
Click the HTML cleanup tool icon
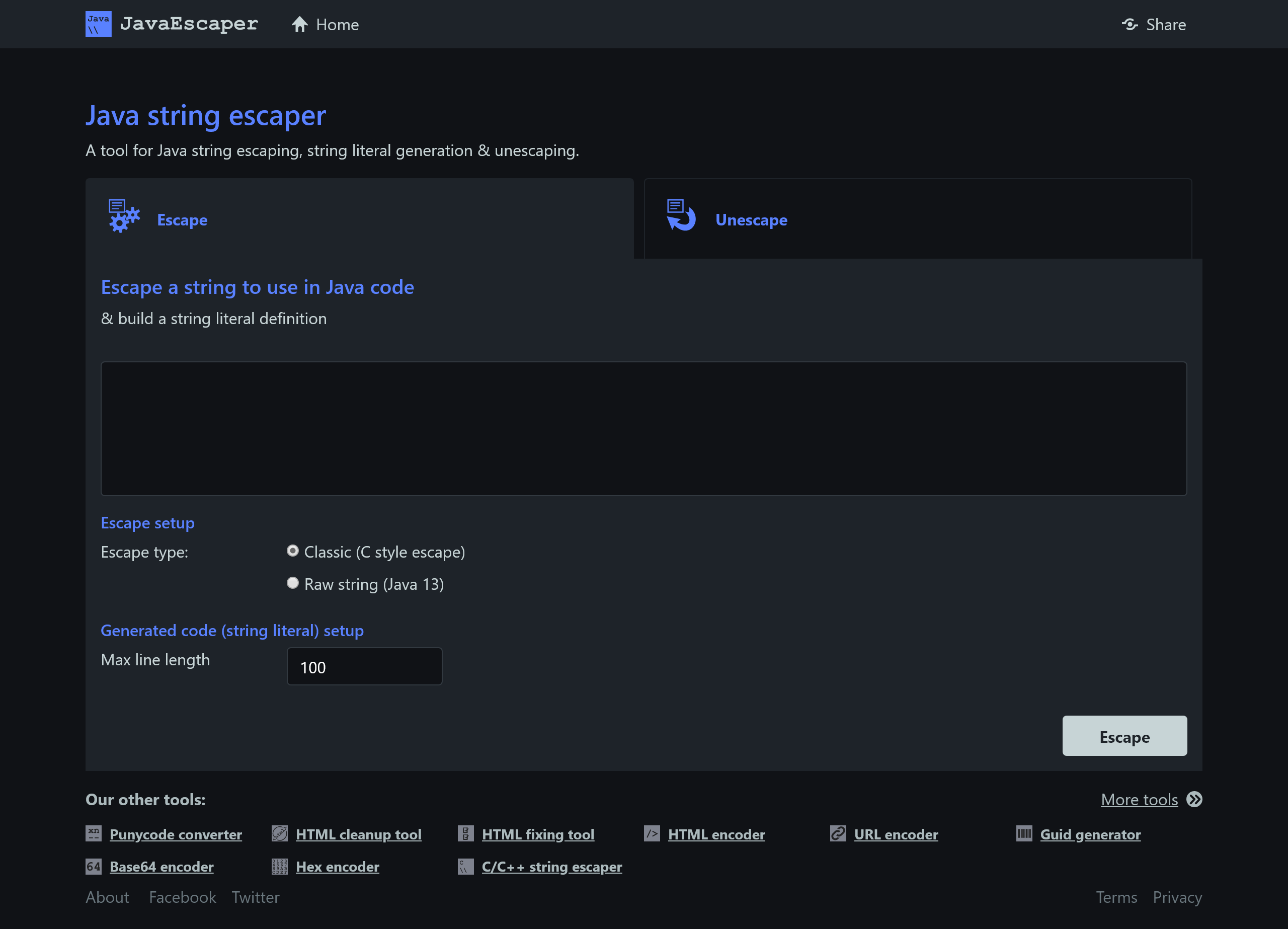[x=279, y=833]
